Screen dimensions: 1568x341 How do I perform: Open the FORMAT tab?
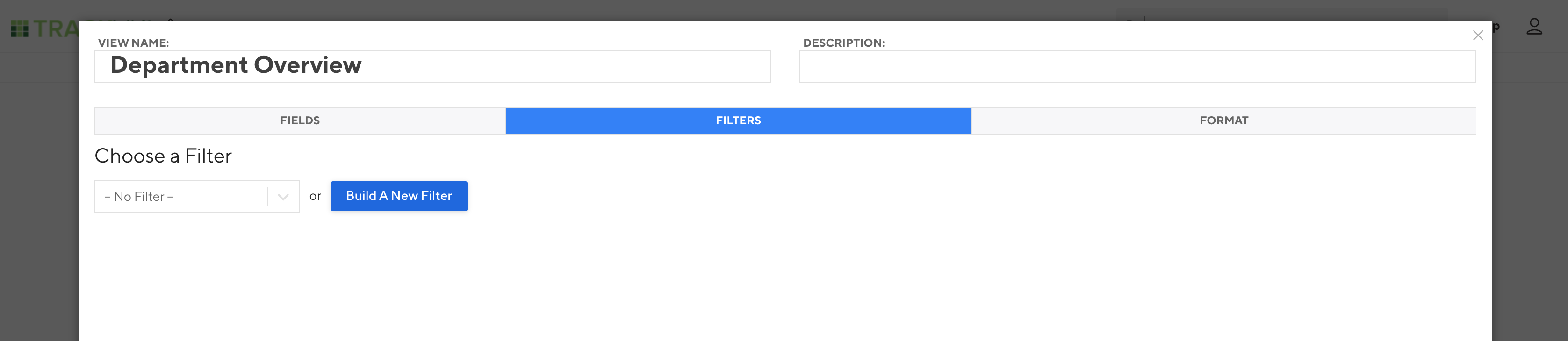(1223, 121)
